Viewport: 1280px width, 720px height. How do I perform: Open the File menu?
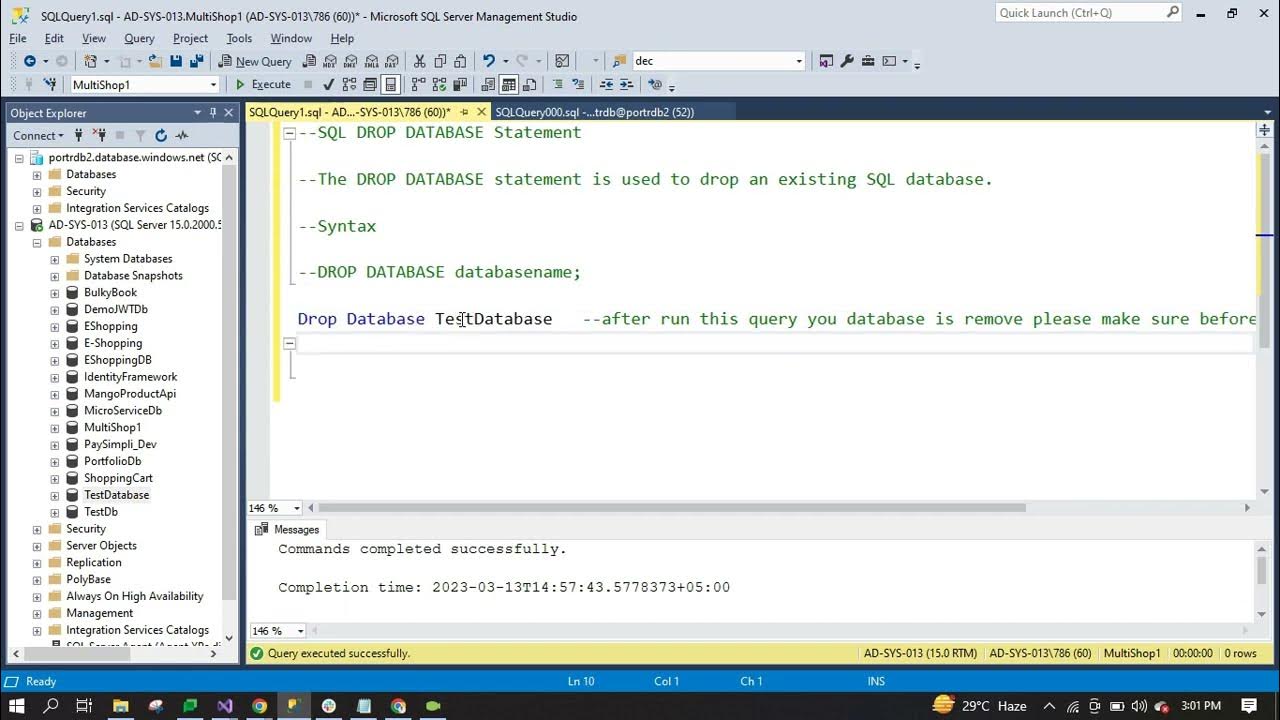pyautogui.click(x=18, y=38)
